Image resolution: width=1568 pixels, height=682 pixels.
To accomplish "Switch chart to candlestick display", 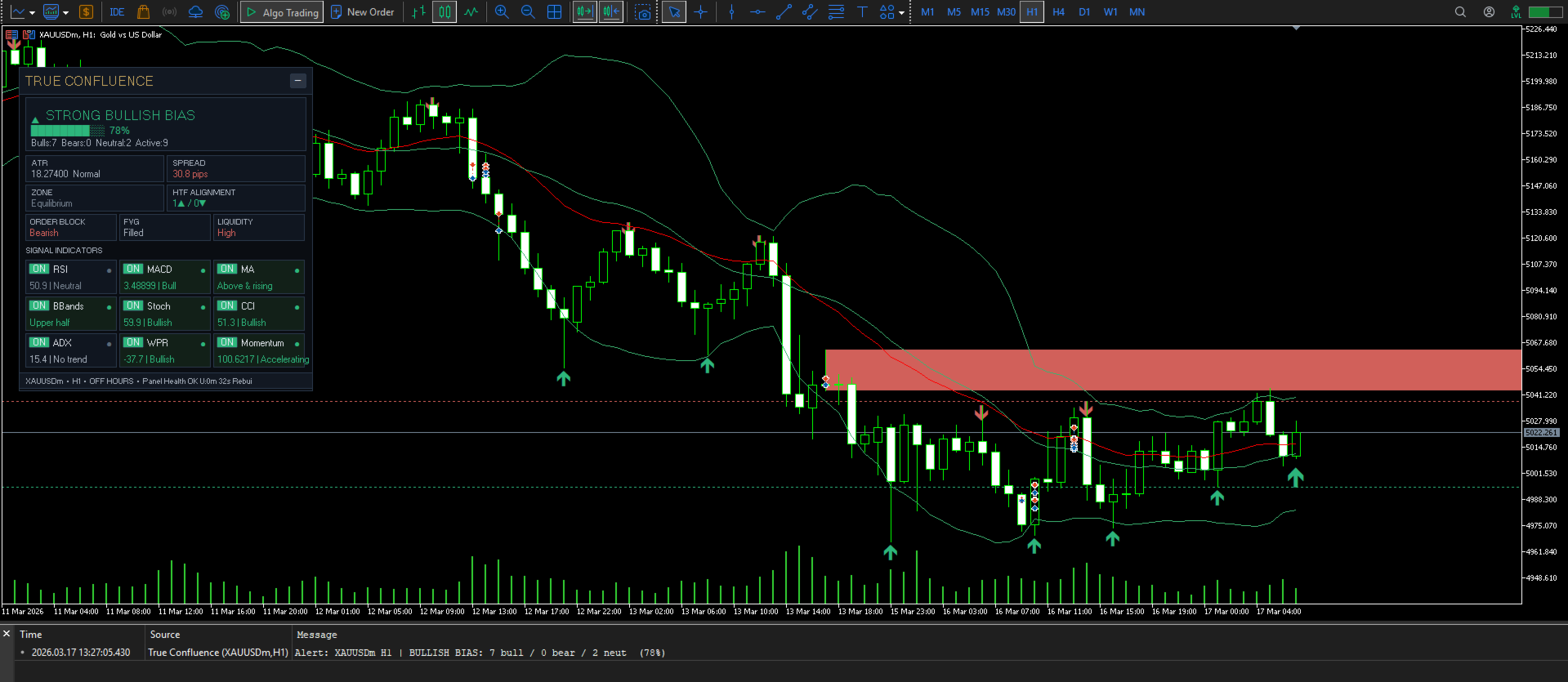I will (444, 12).
